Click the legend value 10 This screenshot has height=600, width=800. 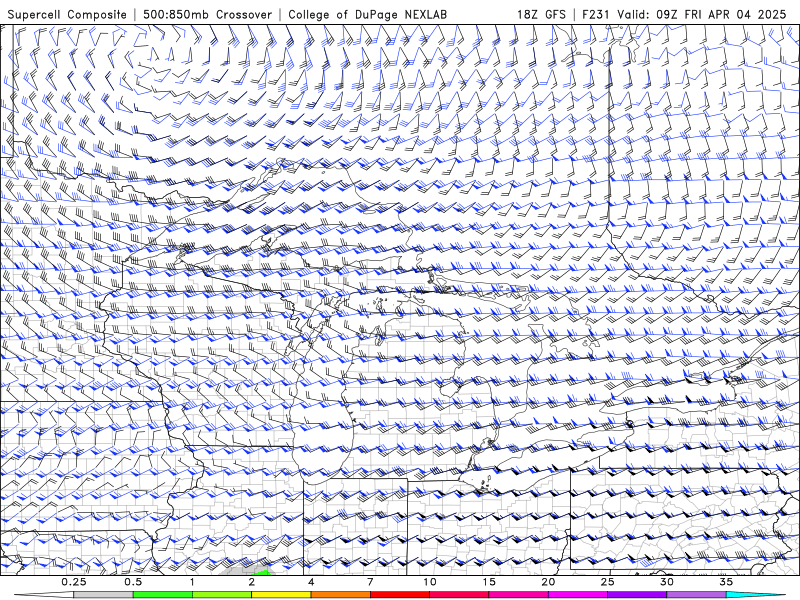click(x=430, y=582)
